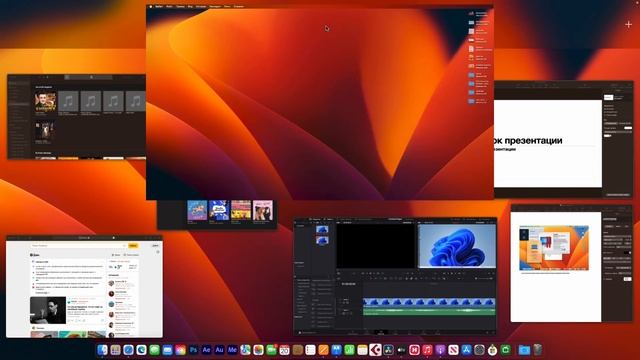Click the first album cover in Music window

pos(45,102)
